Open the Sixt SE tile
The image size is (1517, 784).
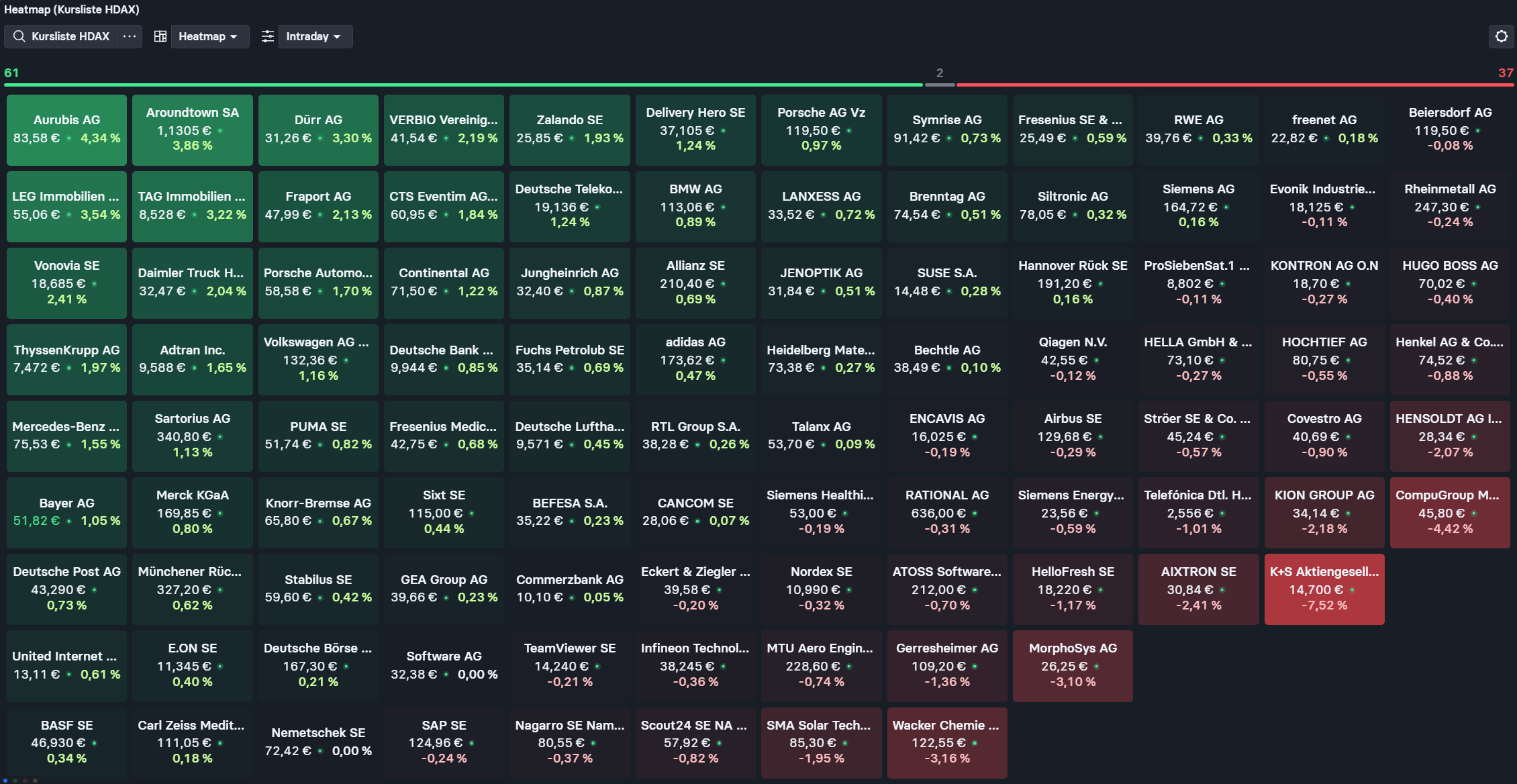444,513
